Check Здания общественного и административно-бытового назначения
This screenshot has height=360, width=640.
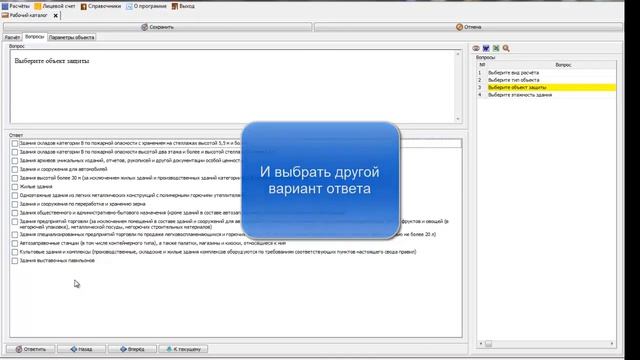(x=15, y=213)
